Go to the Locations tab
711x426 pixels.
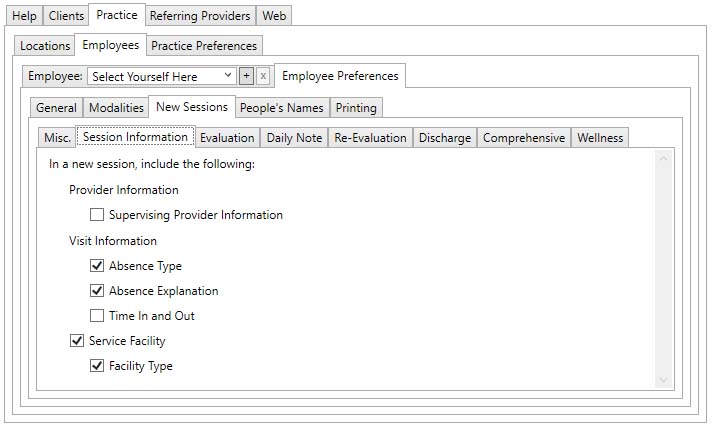point(45,46)
